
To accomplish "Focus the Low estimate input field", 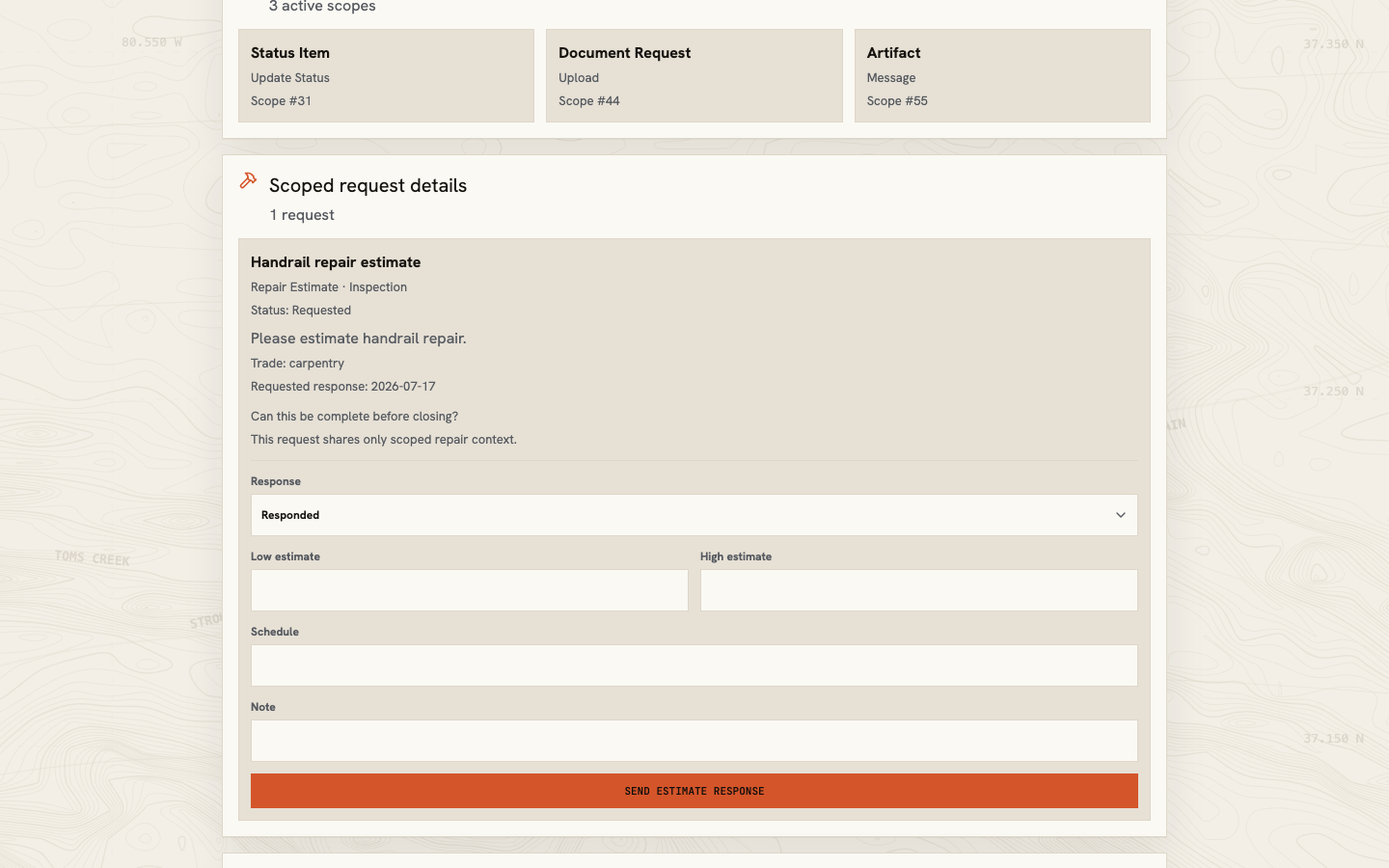I will point(470,590).
